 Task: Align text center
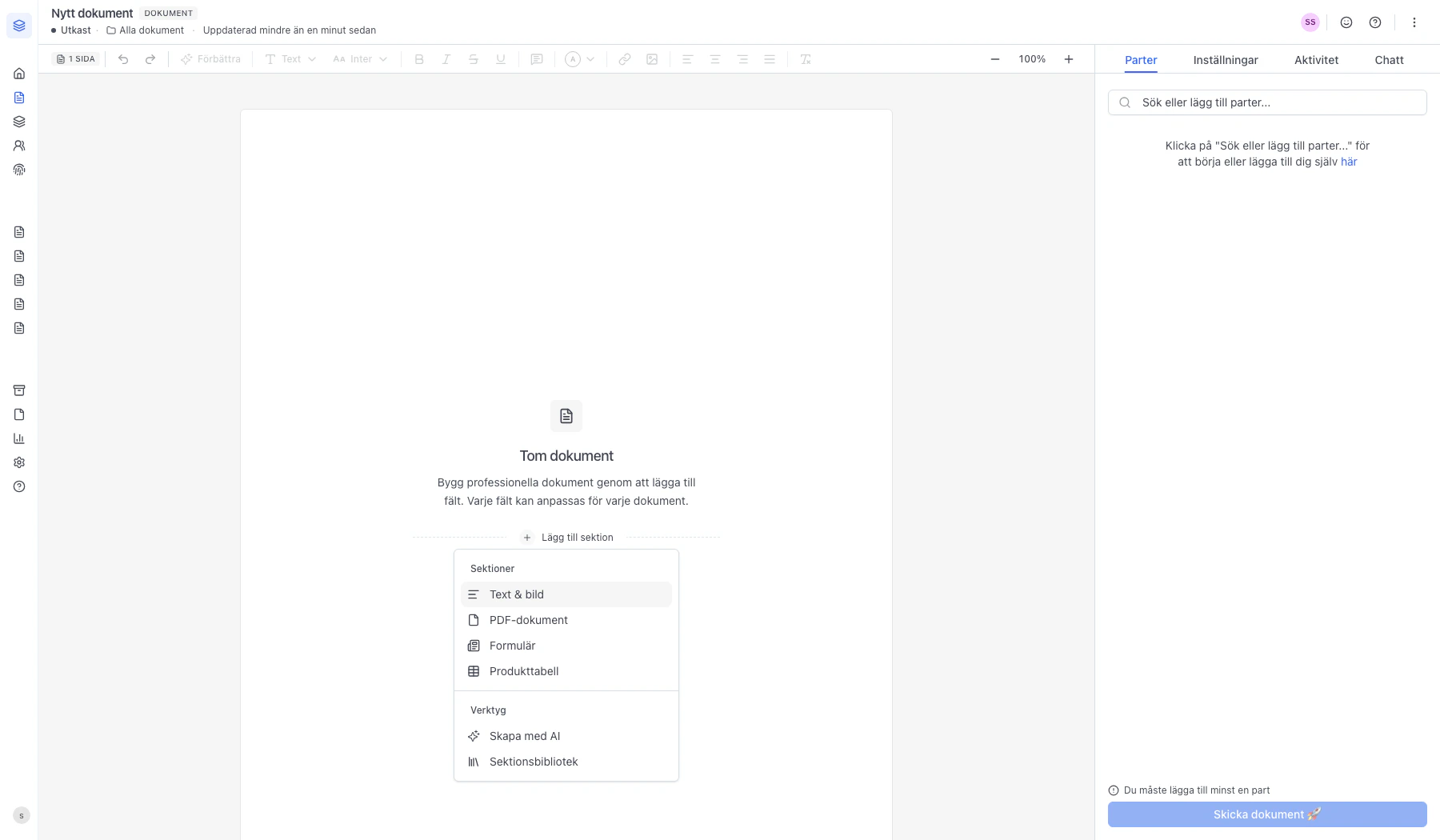click(x=715, y=59)
